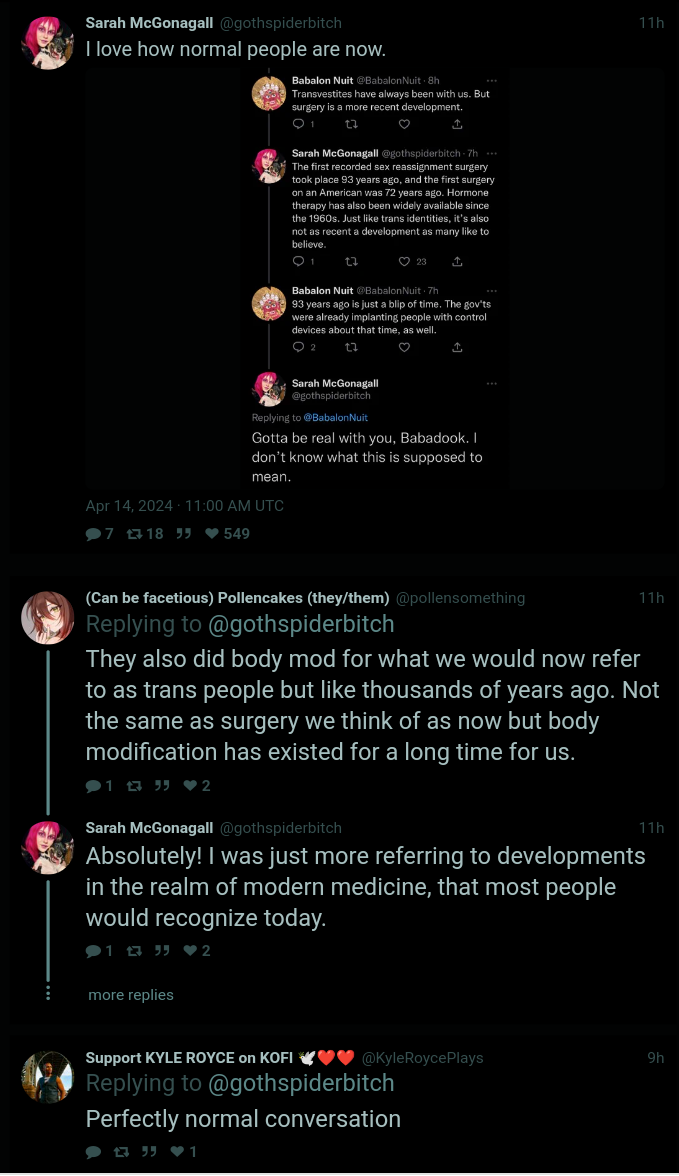Reply to Pollencakes' comment
The width and height of the screenshot is (679, 1176).
coord(94,786)
